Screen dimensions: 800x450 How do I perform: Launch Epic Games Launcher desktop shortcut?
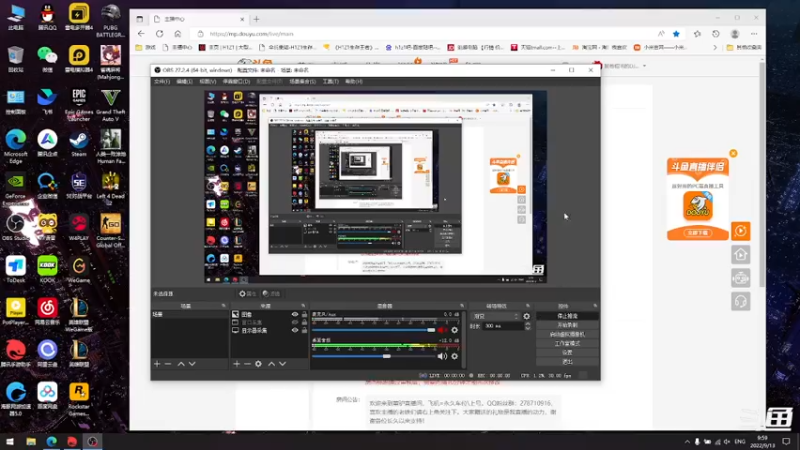79,105
